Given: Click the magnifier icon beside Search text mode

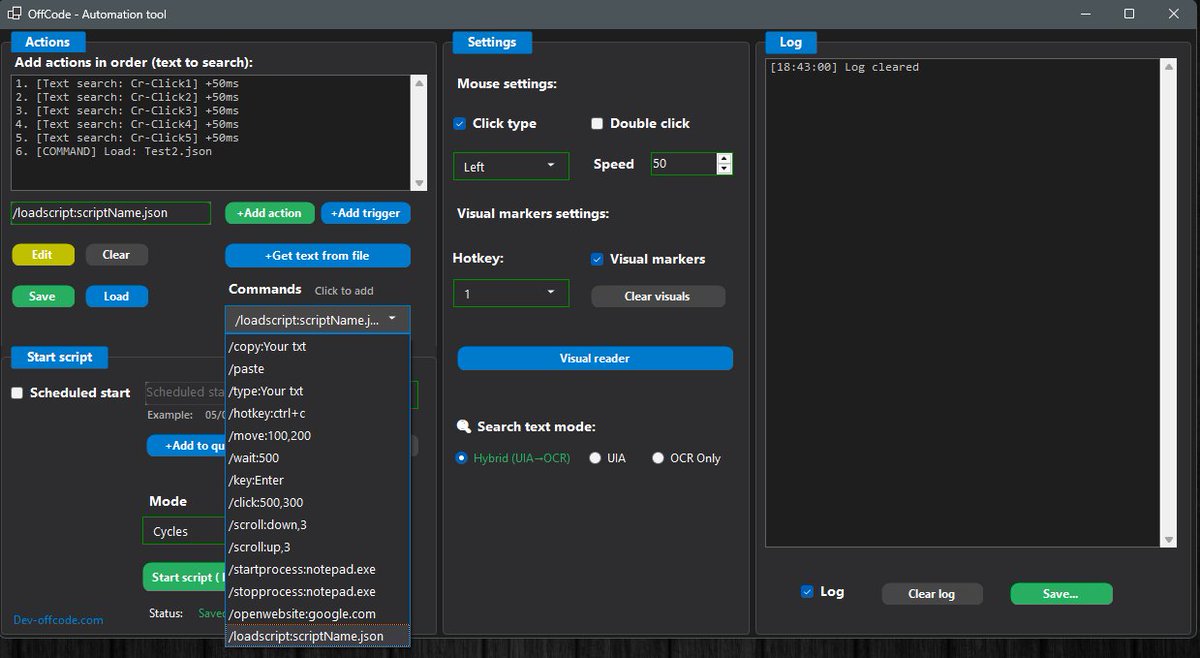Looking at the screenshot, I should click(x=463, y=426).
